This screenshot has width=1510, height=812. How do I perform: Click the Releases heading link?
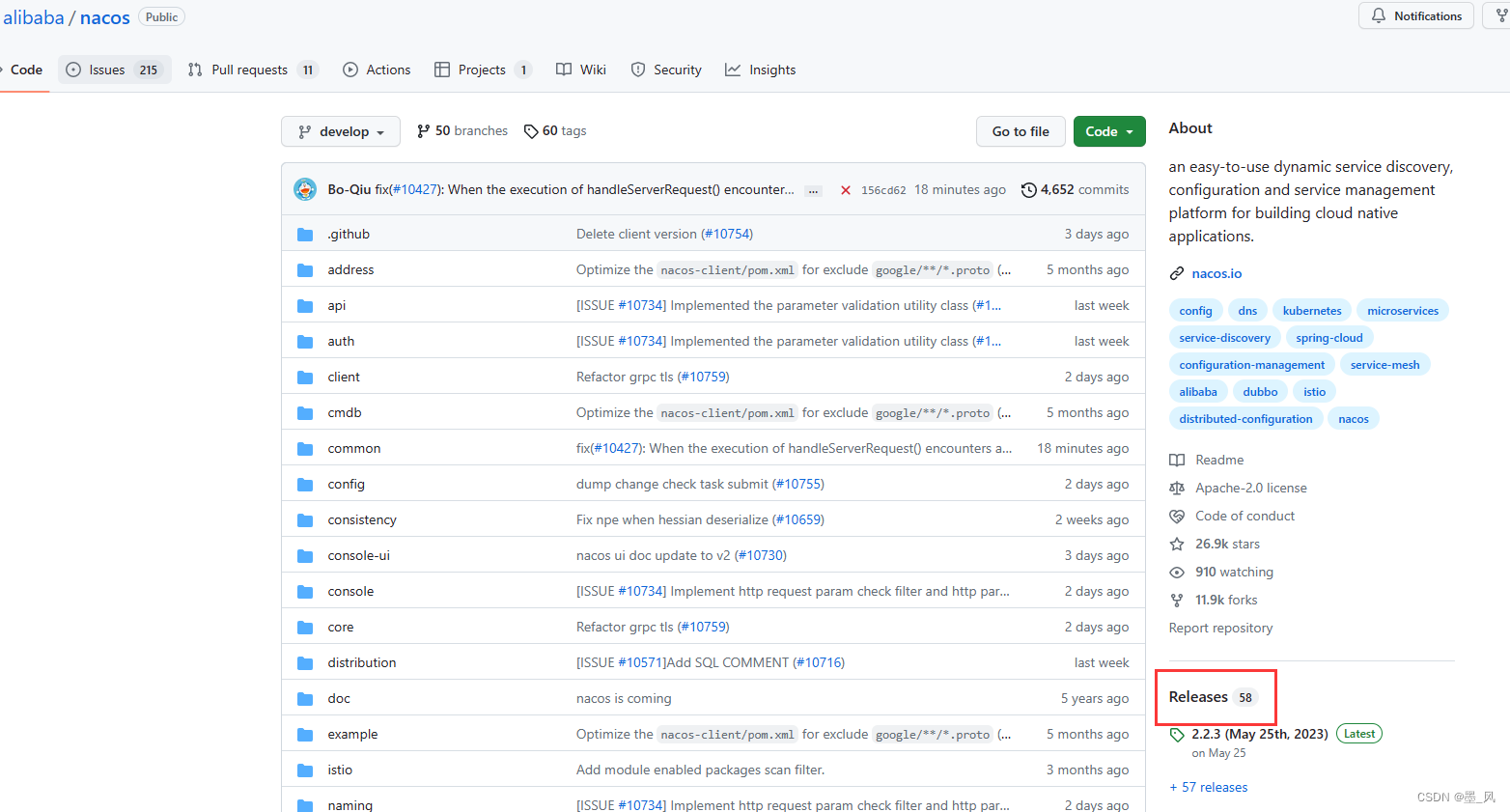coord(1198,697)
